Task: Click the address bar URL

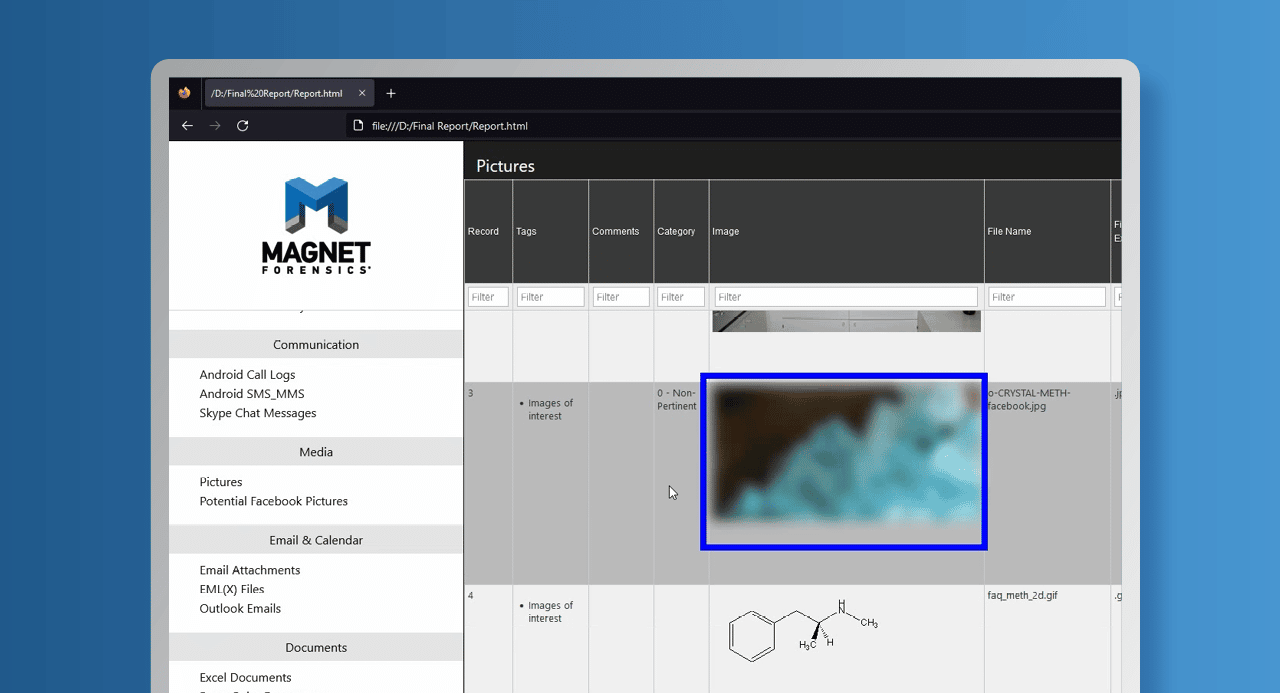Action: pos(449,126)
